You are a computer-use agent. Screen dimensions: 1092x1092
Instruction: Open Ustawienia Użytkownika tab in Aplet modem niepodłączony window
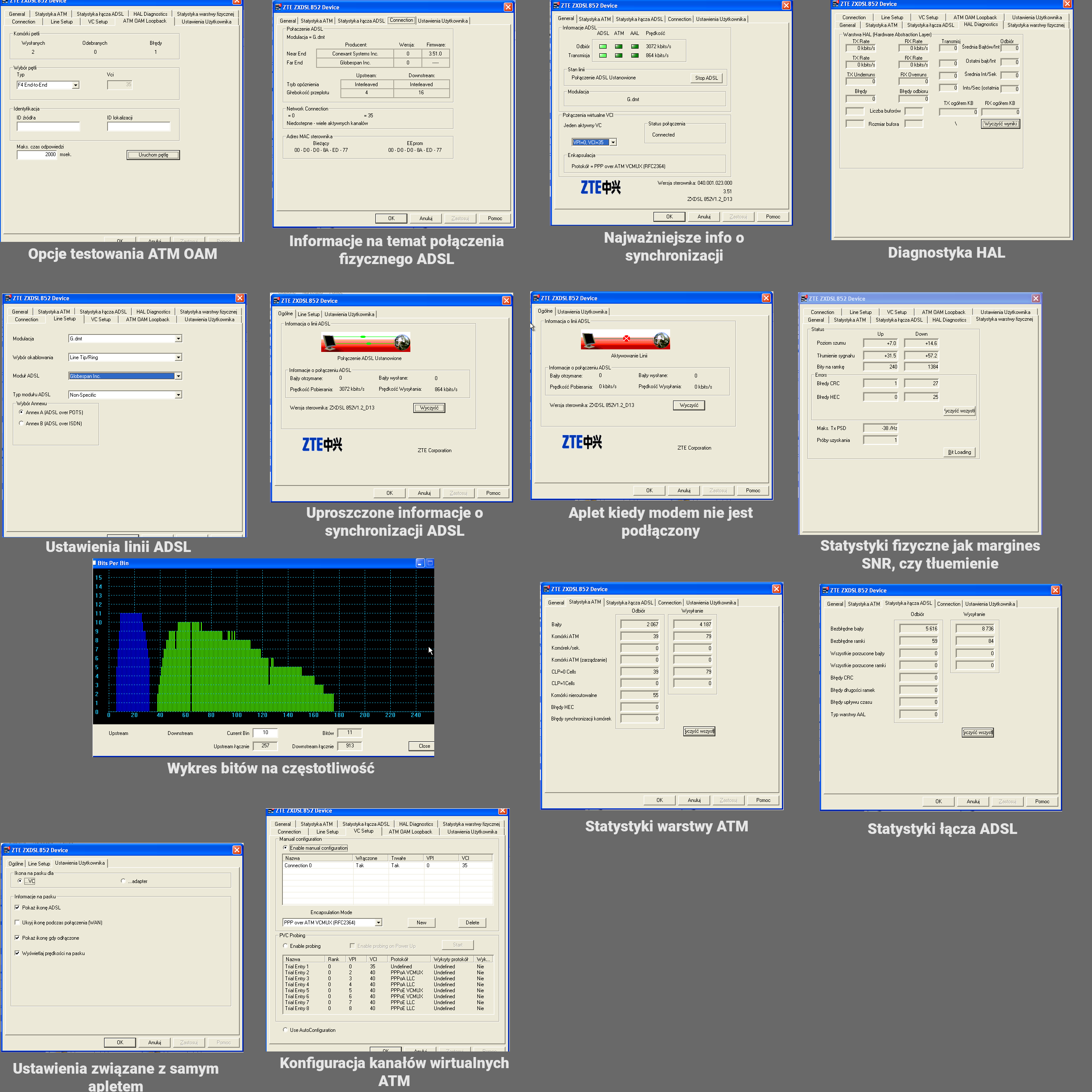click(582, 311)
